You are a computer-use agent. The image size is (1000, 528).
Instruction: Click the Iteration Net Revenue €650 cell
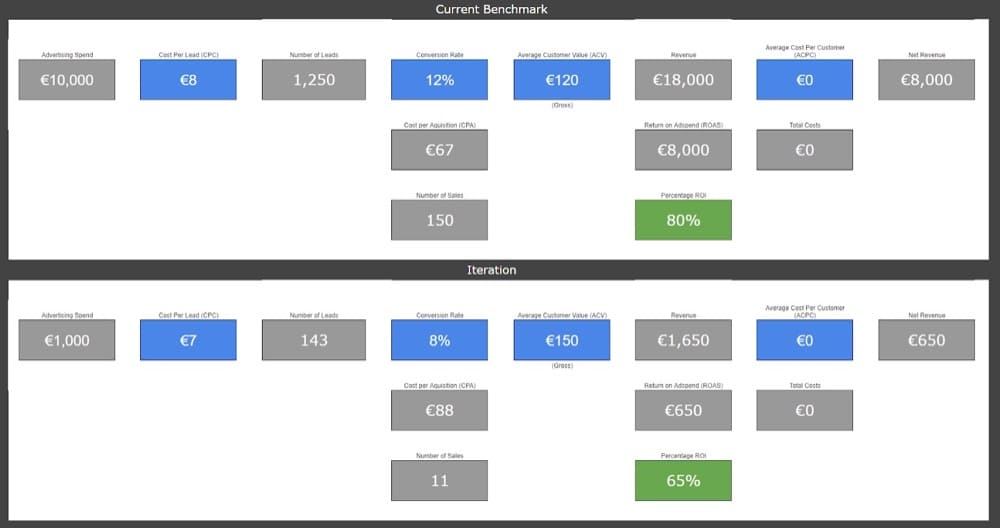coord(926,340)
